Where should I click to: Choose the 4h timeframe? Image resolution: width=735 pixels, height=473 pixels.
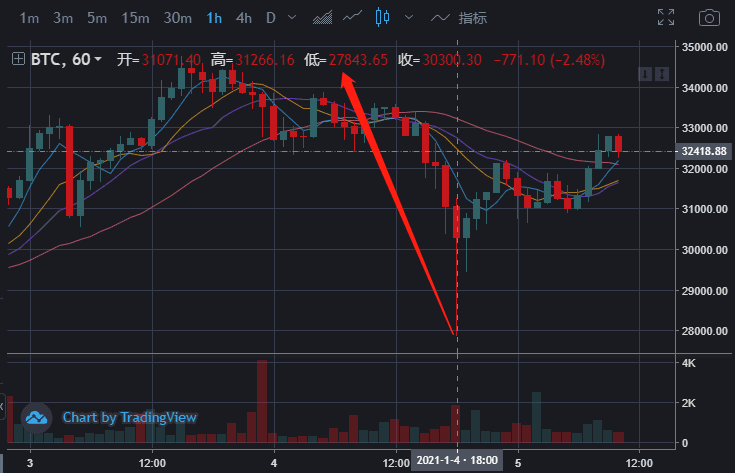click(x=244, y=18)
